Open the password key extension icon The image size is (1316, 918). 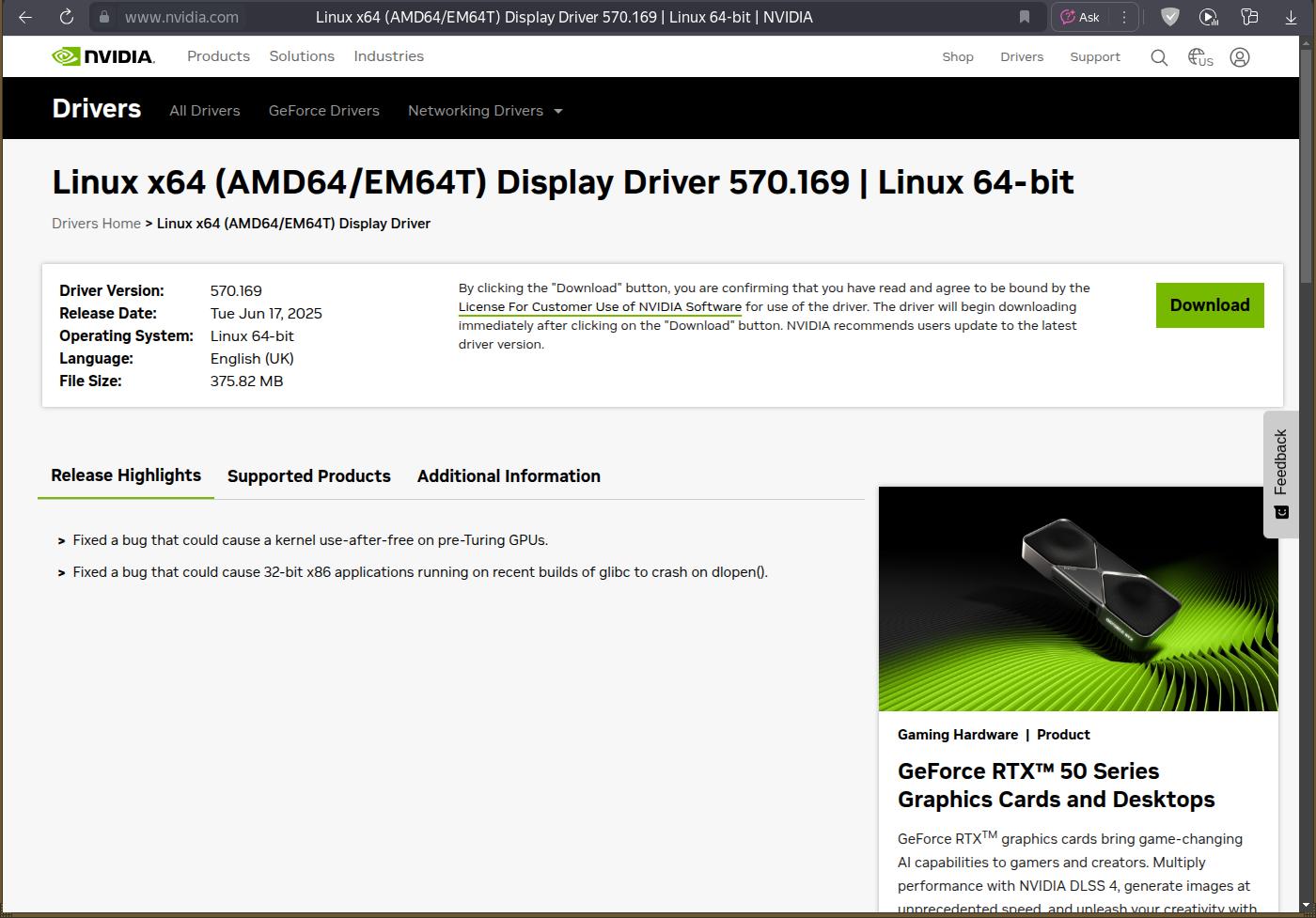(1249, 17)
